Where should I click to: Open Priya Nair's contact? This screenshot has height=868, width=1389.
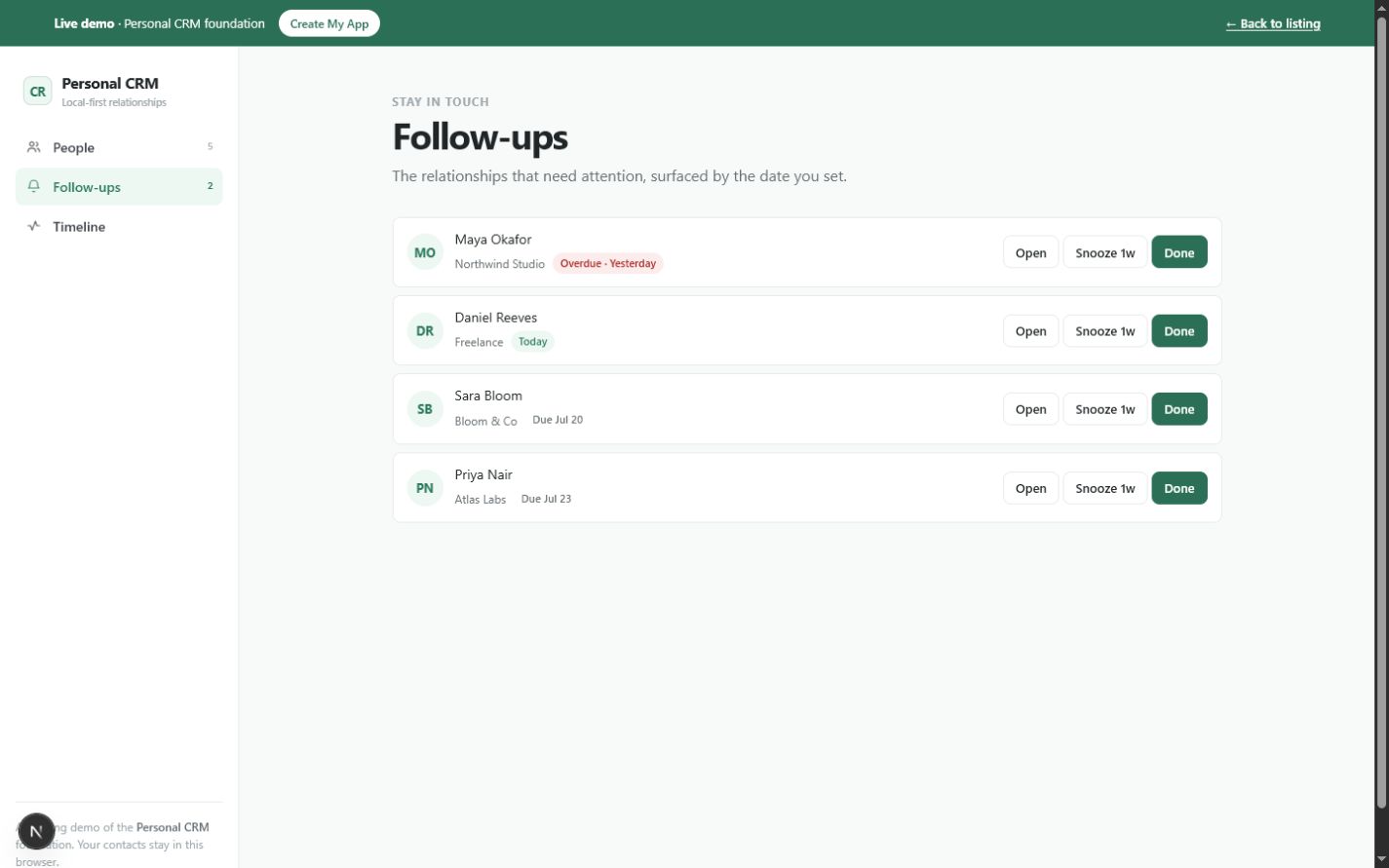pyautogui.click(x=1030, y=488)
